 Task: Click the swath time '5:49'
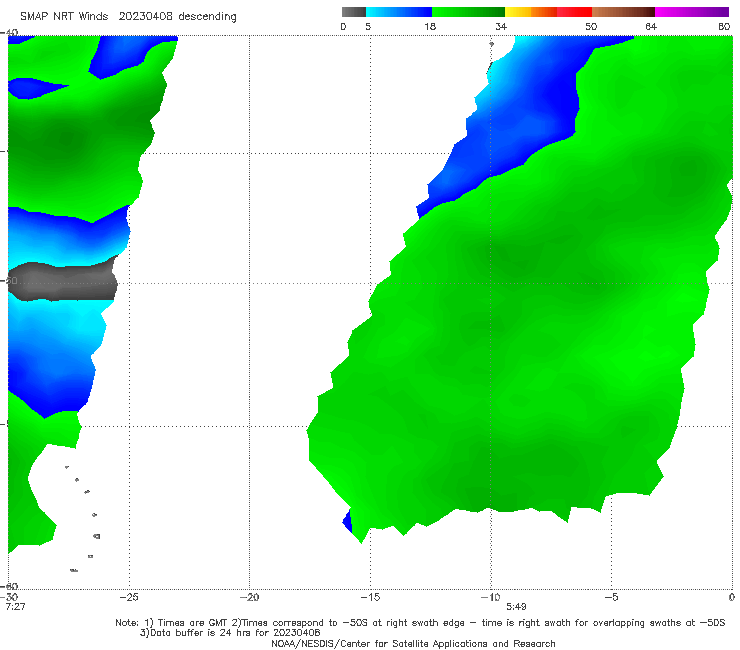coord(516,607)
